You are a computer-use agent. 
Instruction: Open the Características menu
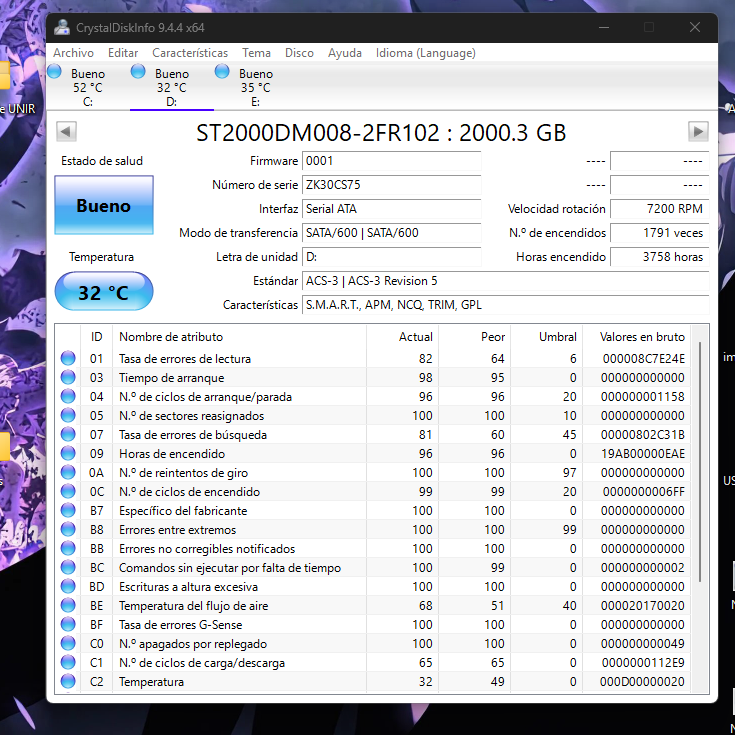point(190,53)
